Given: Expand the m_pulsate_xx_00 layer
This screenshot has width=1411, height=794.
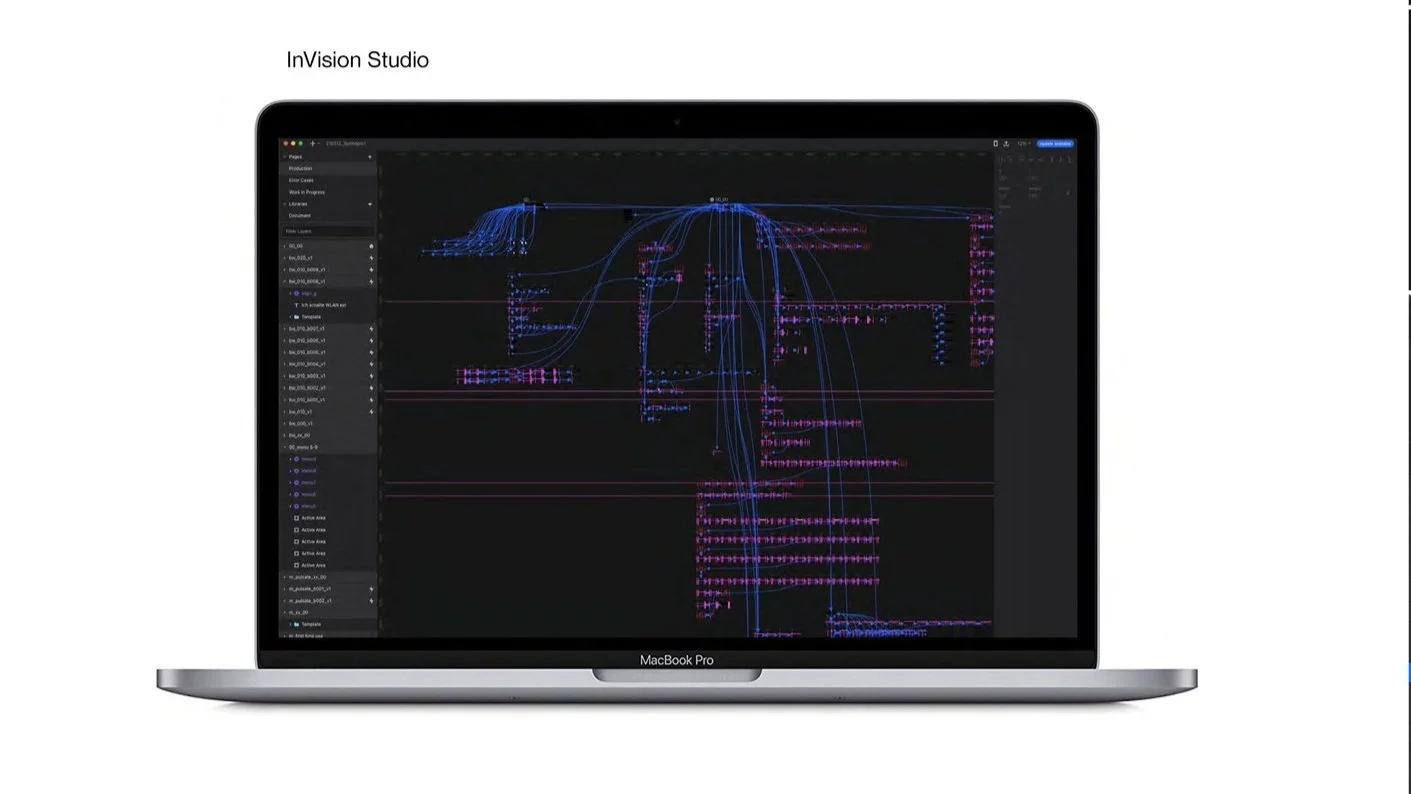Looking at the screenshot, I should tap(284, 577).
